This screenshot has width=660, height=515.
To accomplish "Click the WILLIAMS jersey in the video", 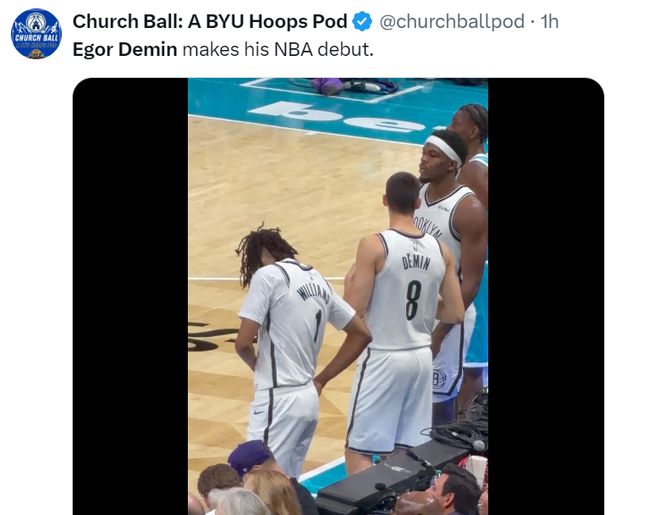I will [295, 324].
